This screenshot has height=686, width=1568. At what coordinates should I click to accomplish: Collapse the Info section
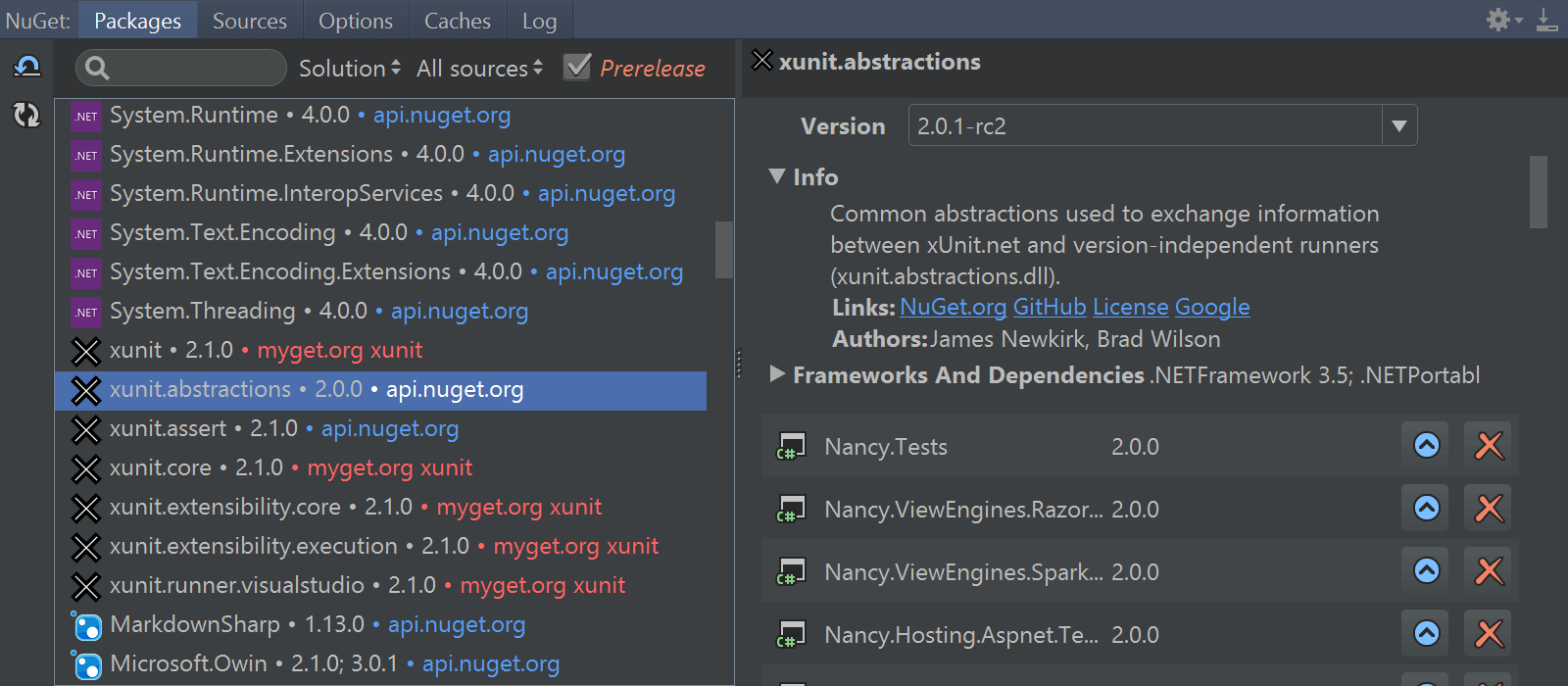pos(777,176)
